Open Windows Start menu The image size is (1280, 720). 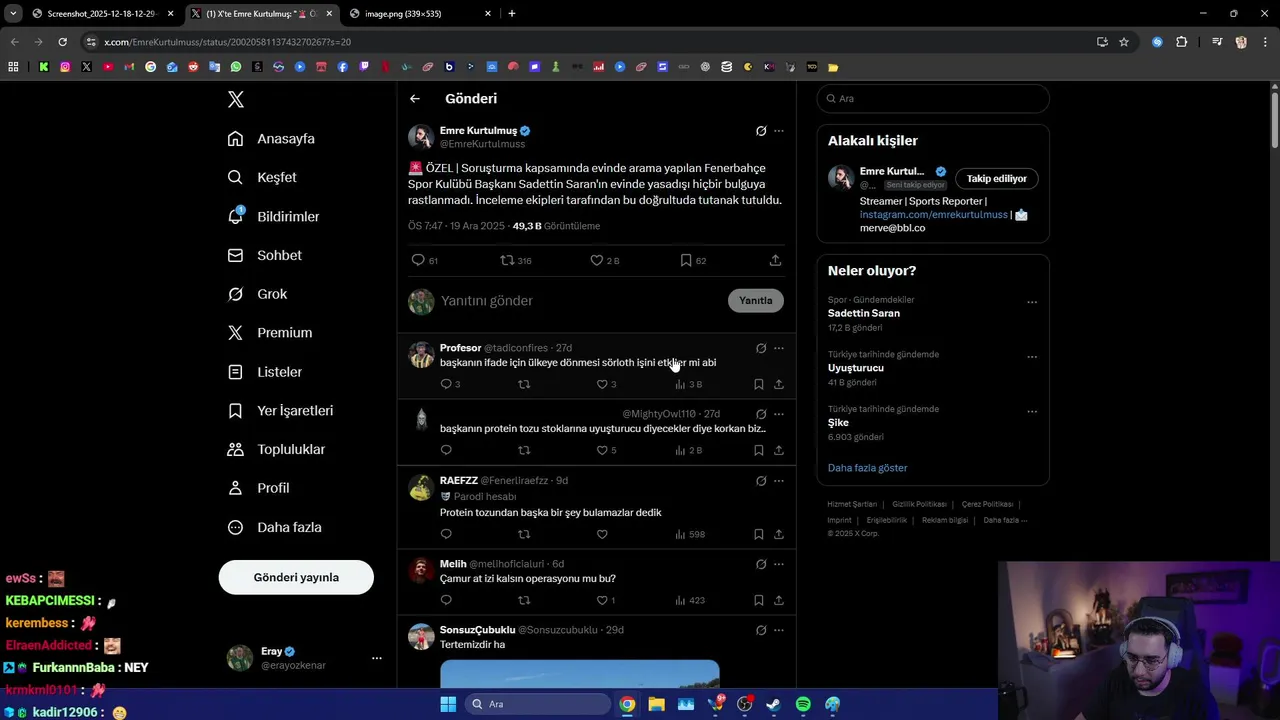click(x=448, y=704)
